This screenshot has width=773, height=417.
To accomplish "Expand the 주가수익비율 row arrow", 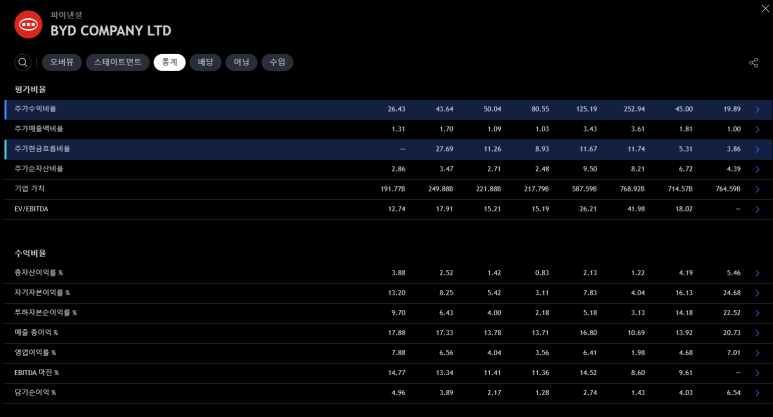I will tap(758, 109).
